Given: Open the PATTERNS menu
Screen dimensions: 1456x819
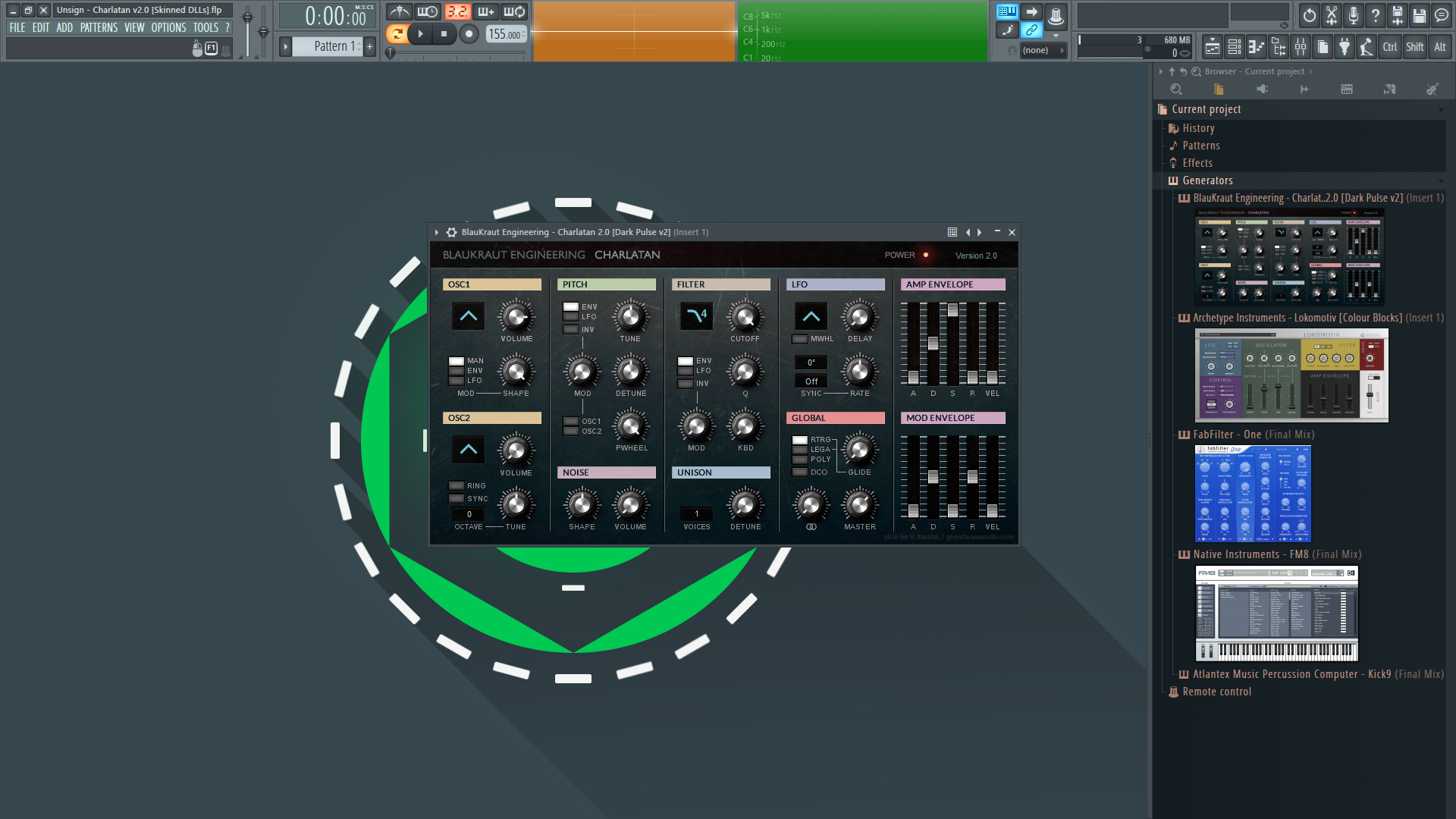Looking at the screenshot, I should (99, 27).
